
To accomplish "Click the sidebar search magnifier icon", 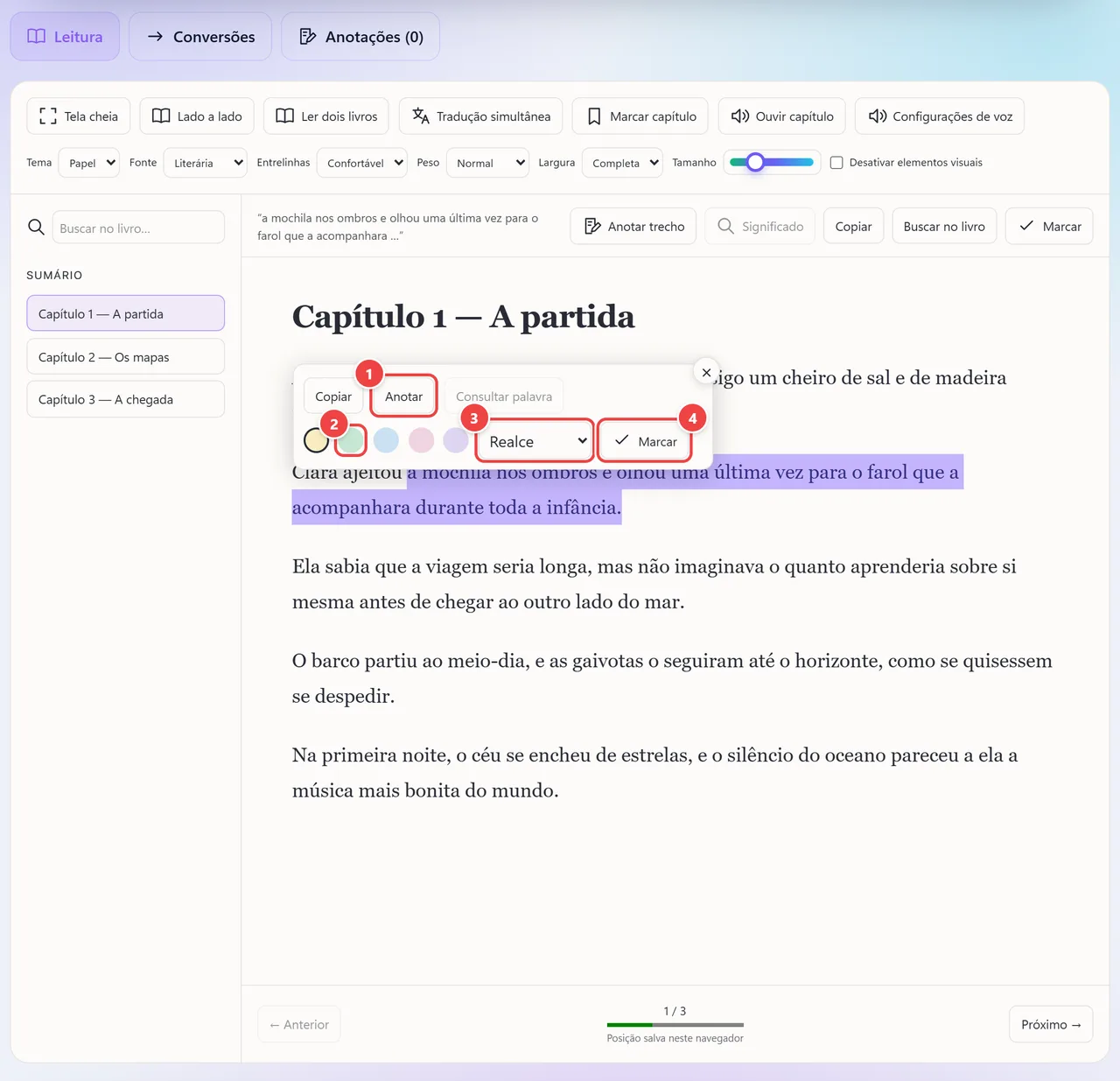I will pyautogui.click(x=36, y=228).
